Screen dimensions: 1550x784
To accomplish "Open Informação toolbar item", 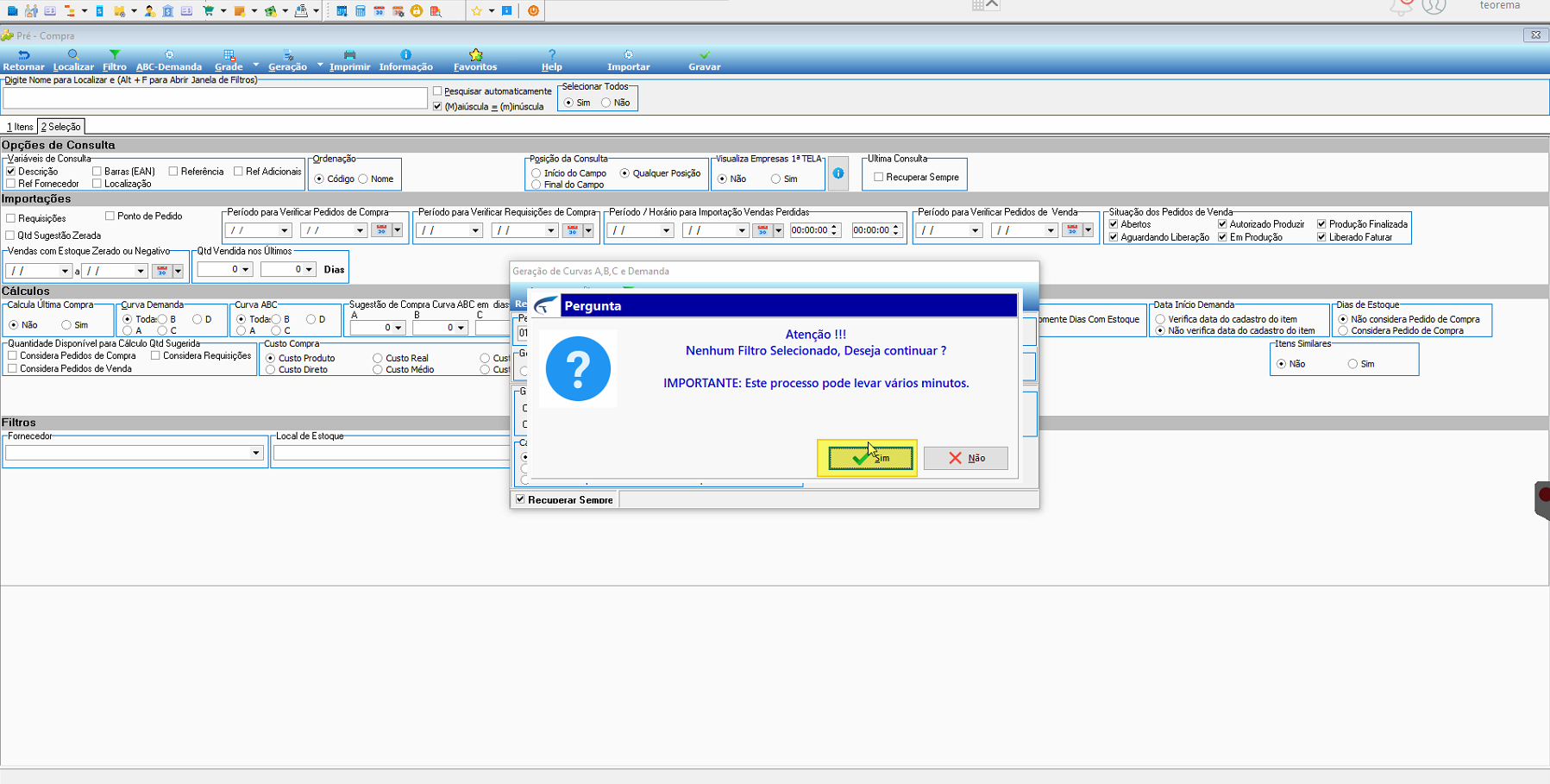I will [x=406, y=60].
